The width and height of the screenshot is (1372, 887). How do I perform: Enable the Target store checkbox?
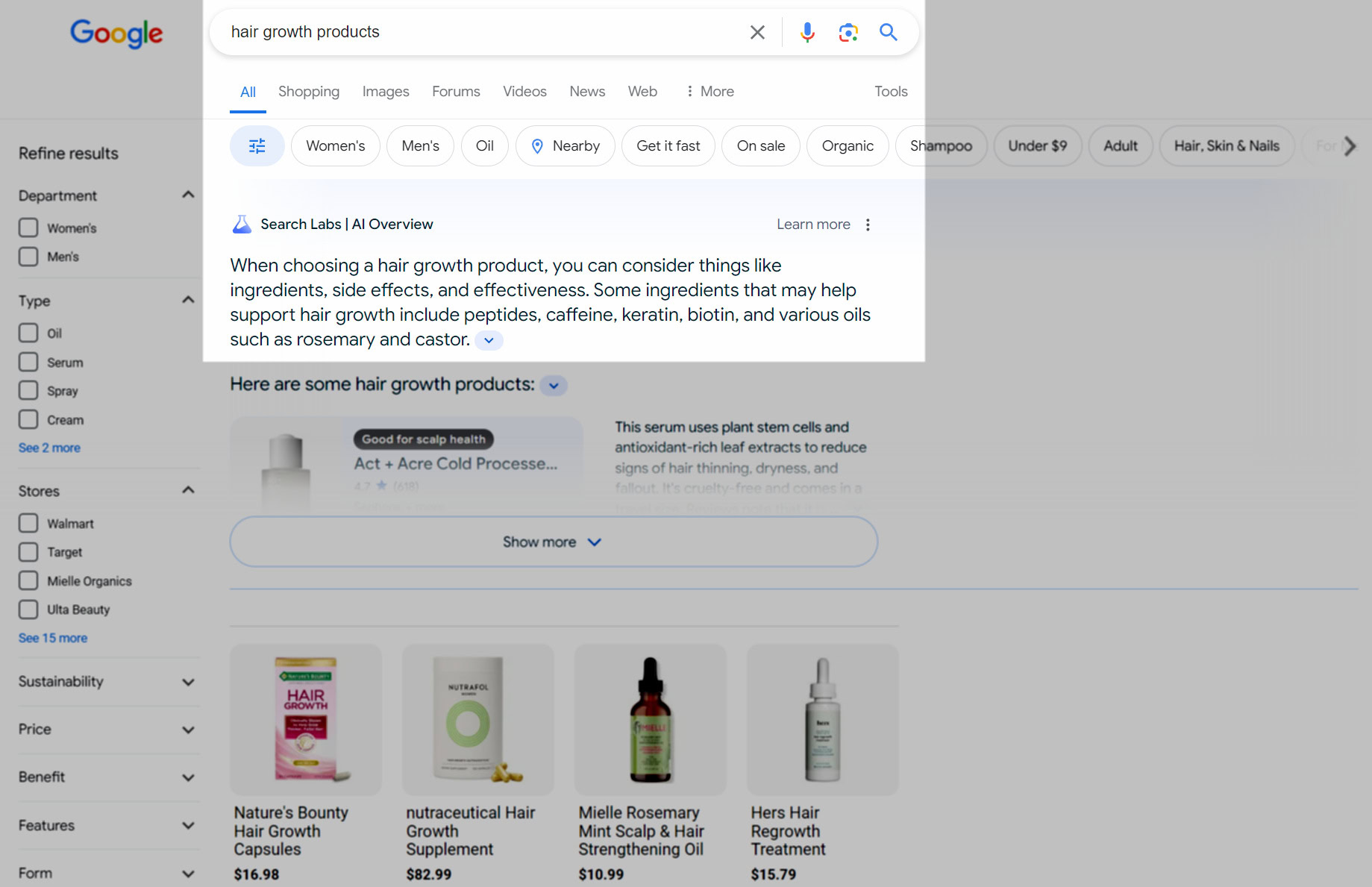coord(28,552)
